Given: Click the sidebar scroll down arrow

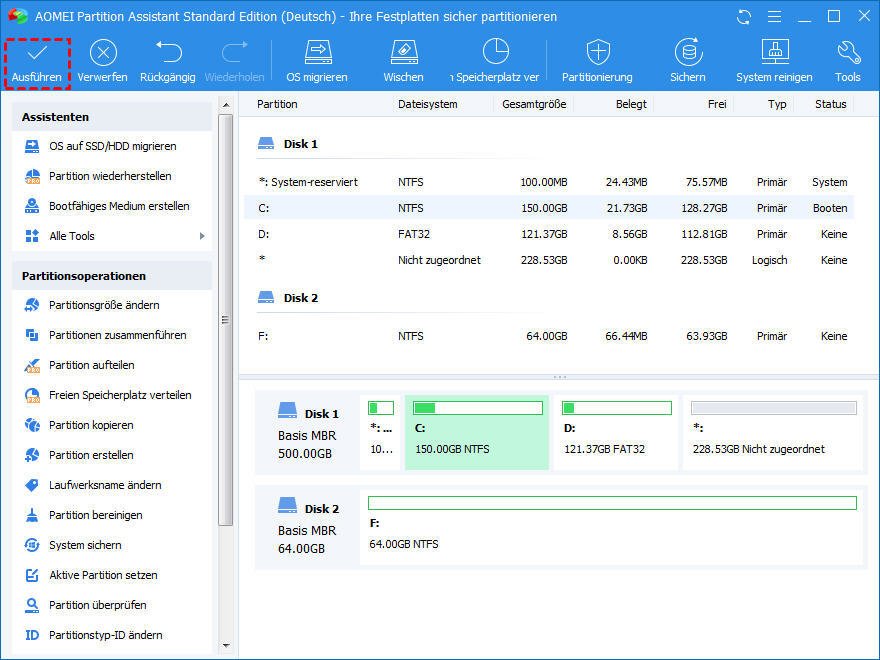Looking at the screenshot, I should pos(226,646).
